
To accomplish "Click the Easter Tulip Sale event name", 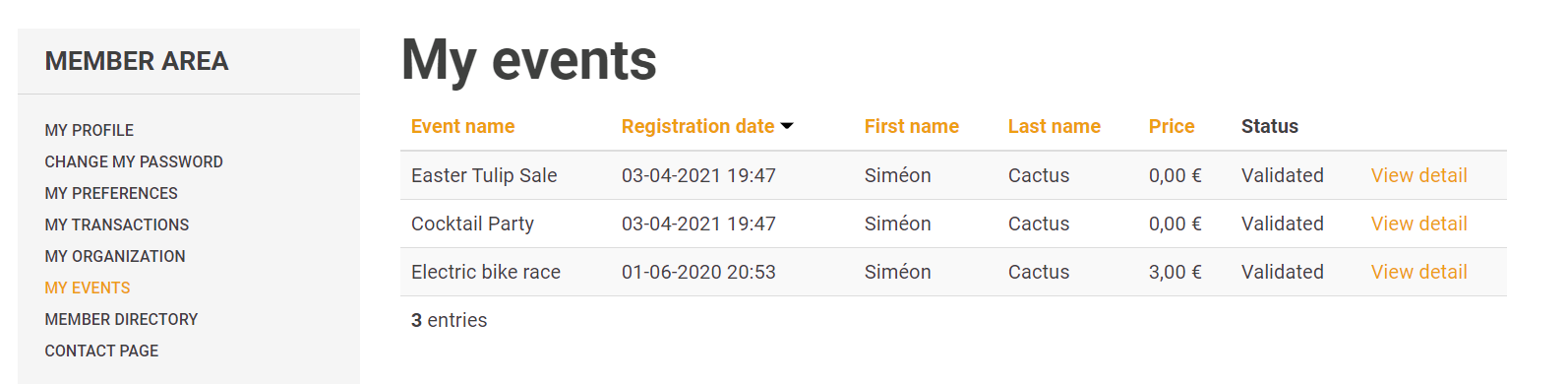I will (484, 175).
